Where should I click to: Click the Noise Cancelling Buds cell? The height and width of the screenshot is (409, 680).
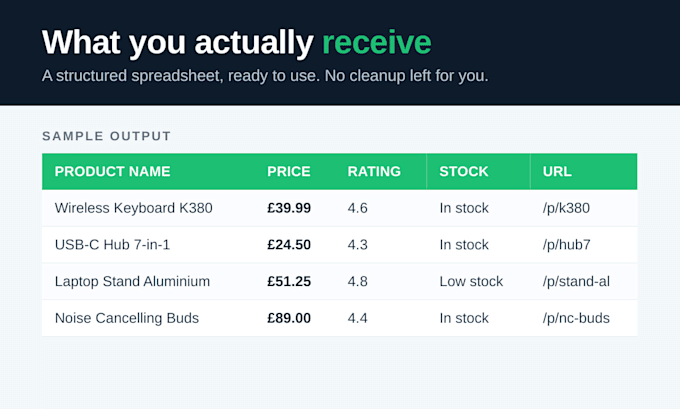coord(127,318)
